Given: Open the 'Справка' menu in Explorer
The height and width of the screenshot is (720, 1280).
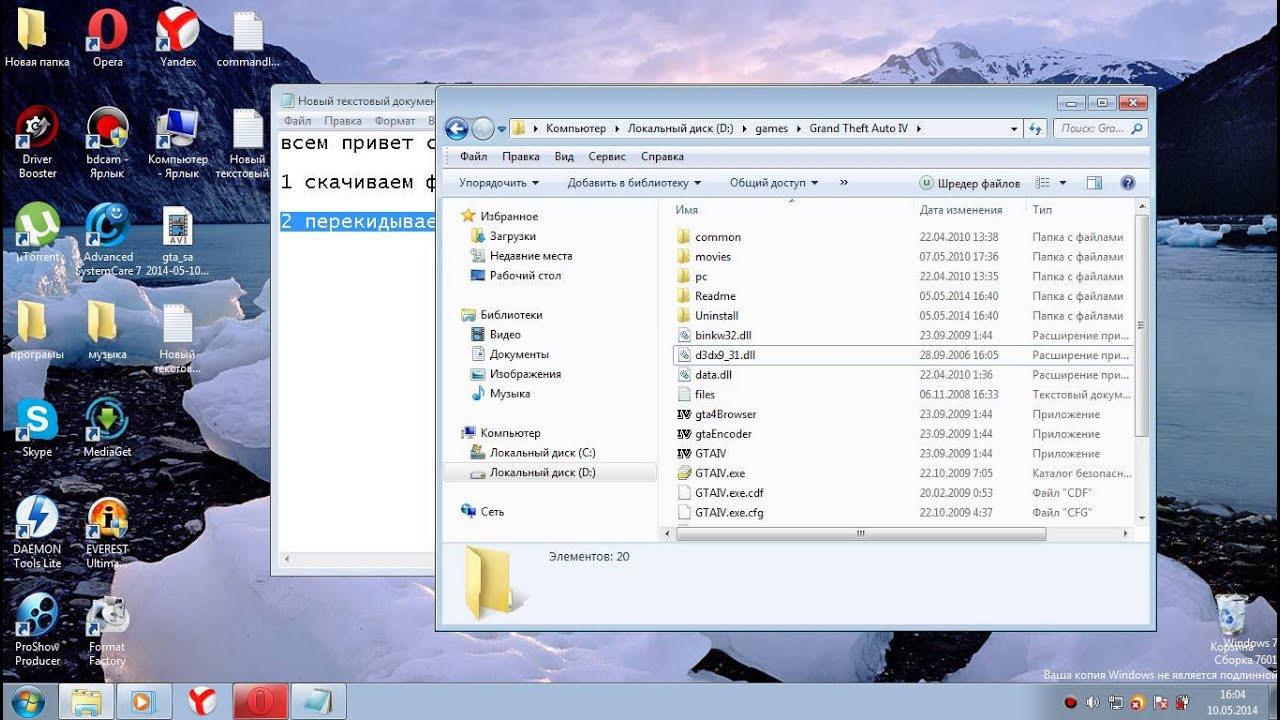Looking at the screenshot, I should tap(662, 156).
